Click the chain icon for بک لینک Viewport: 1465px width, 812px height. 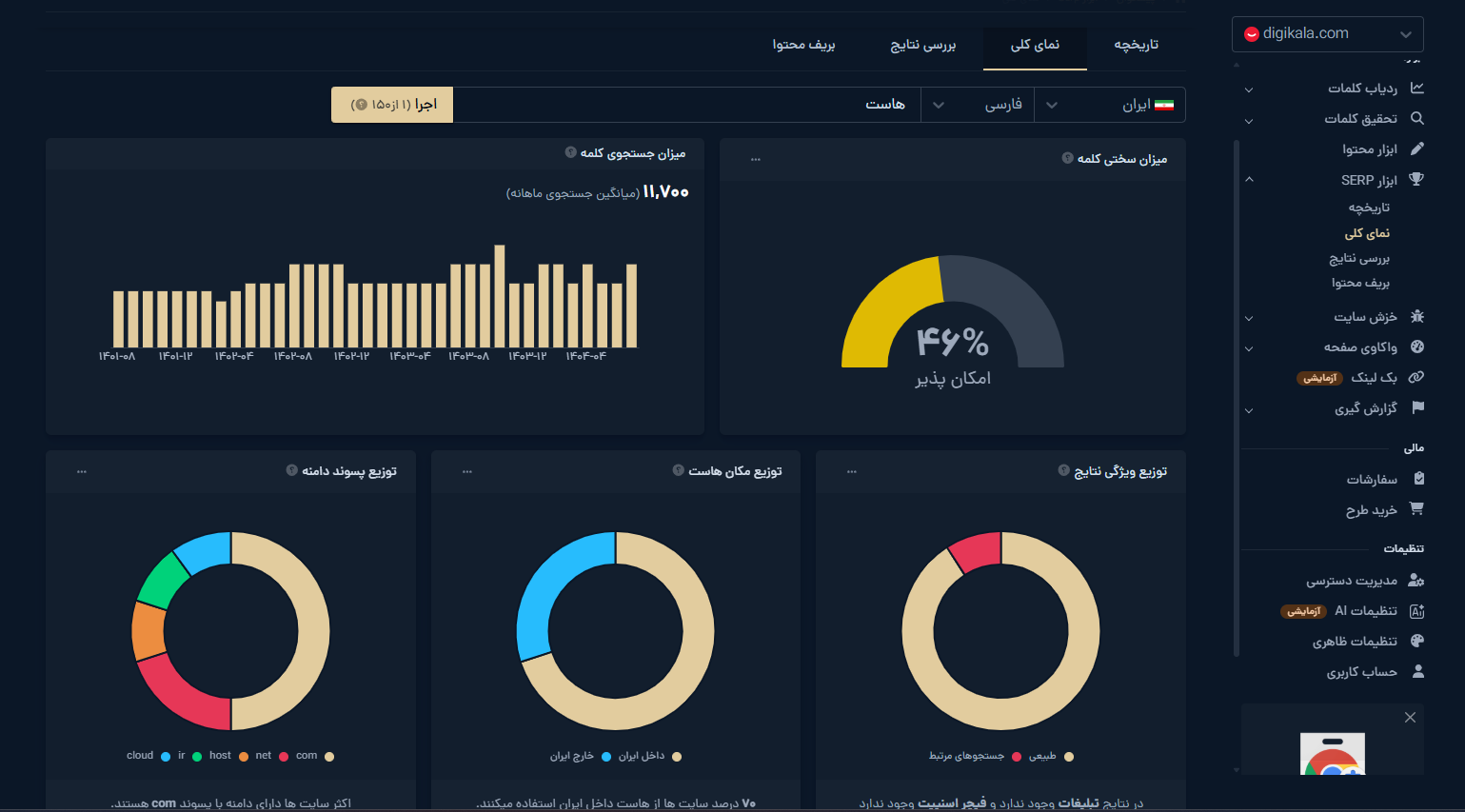click(x=1416, y=377)
